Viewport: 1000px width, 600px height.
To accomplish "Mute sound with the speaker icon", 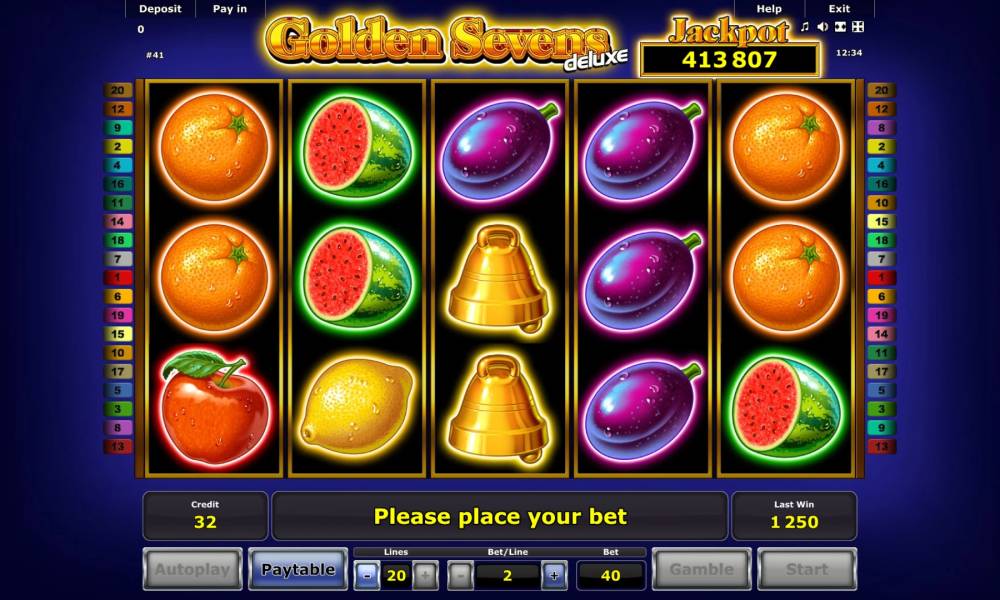I will (823, 26).
